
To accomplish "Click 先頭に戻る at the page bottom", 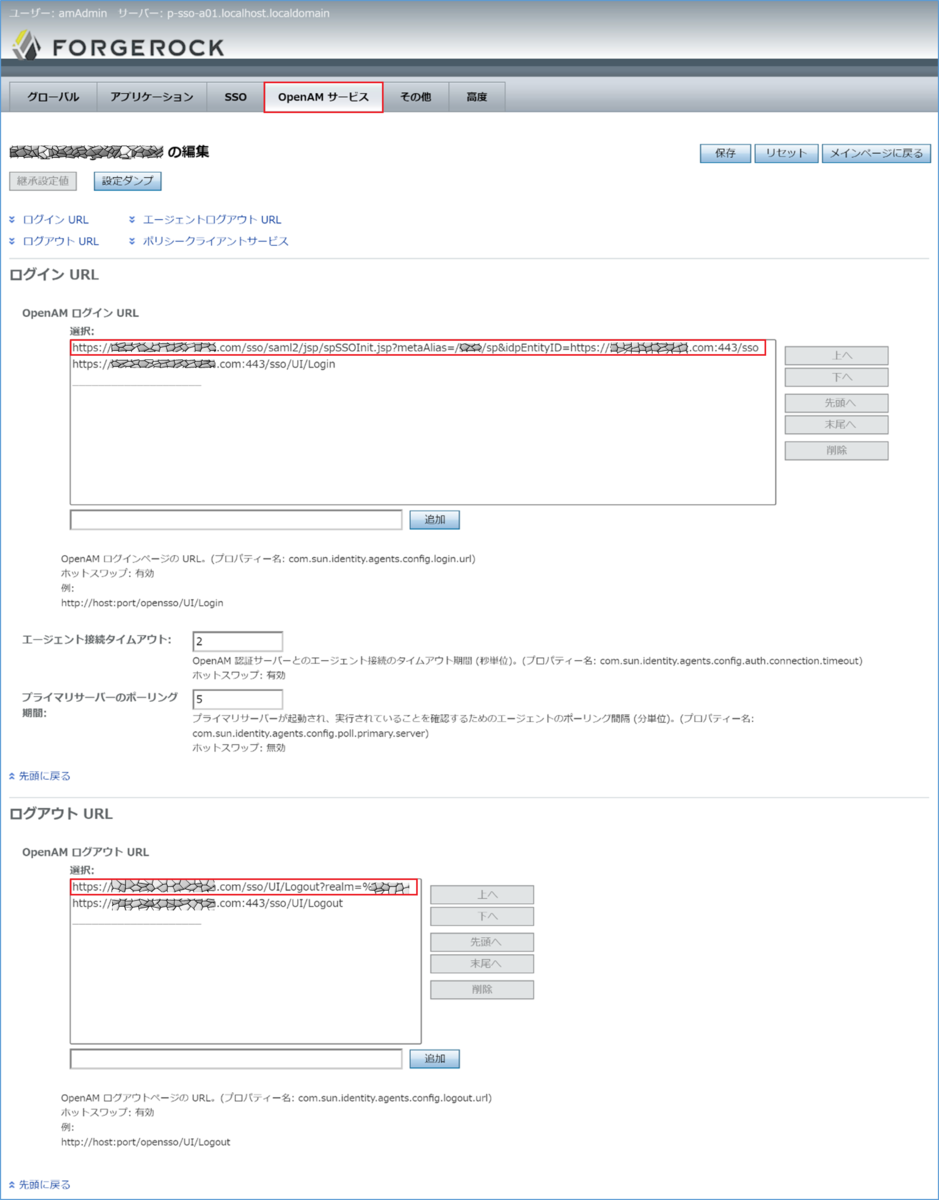I will (x=44, y=1184).
